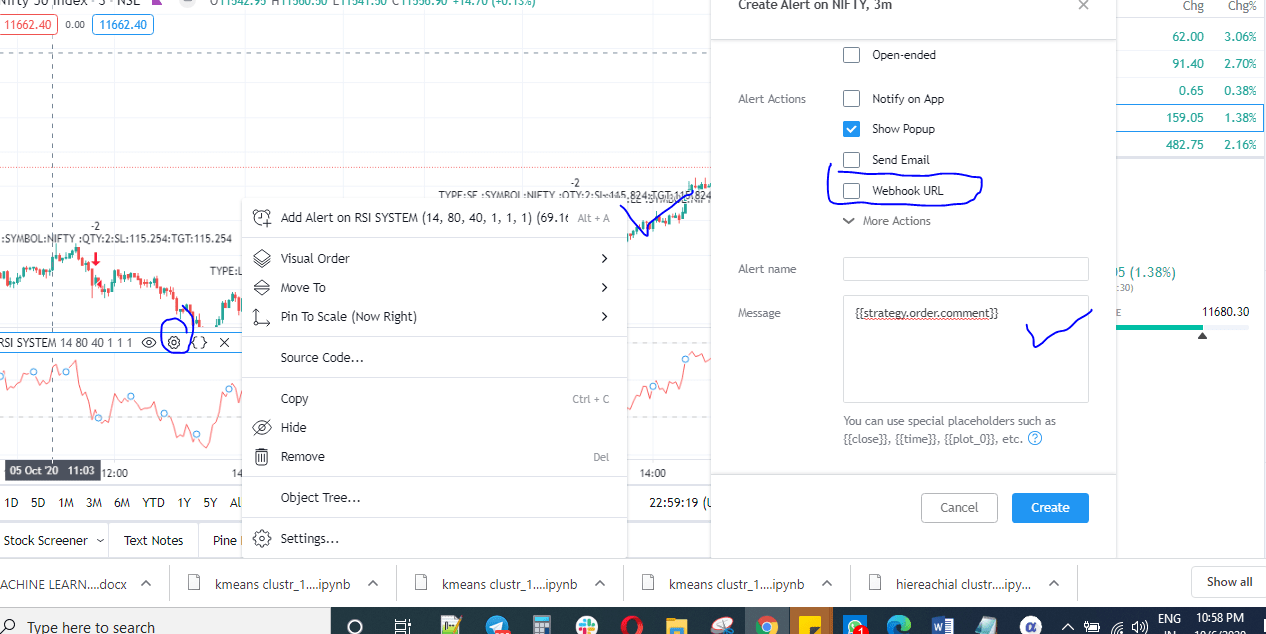Open RSI SYSTEM settings via the gear icon
The image size is (1266, 634).
coord(174,342)
